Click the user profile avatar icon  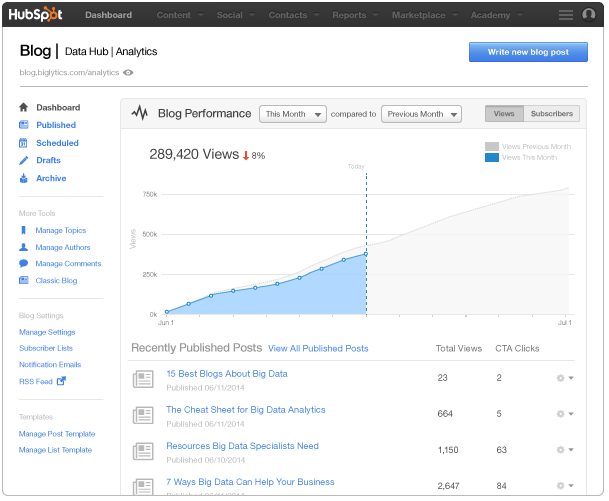[x=588, y=15]
